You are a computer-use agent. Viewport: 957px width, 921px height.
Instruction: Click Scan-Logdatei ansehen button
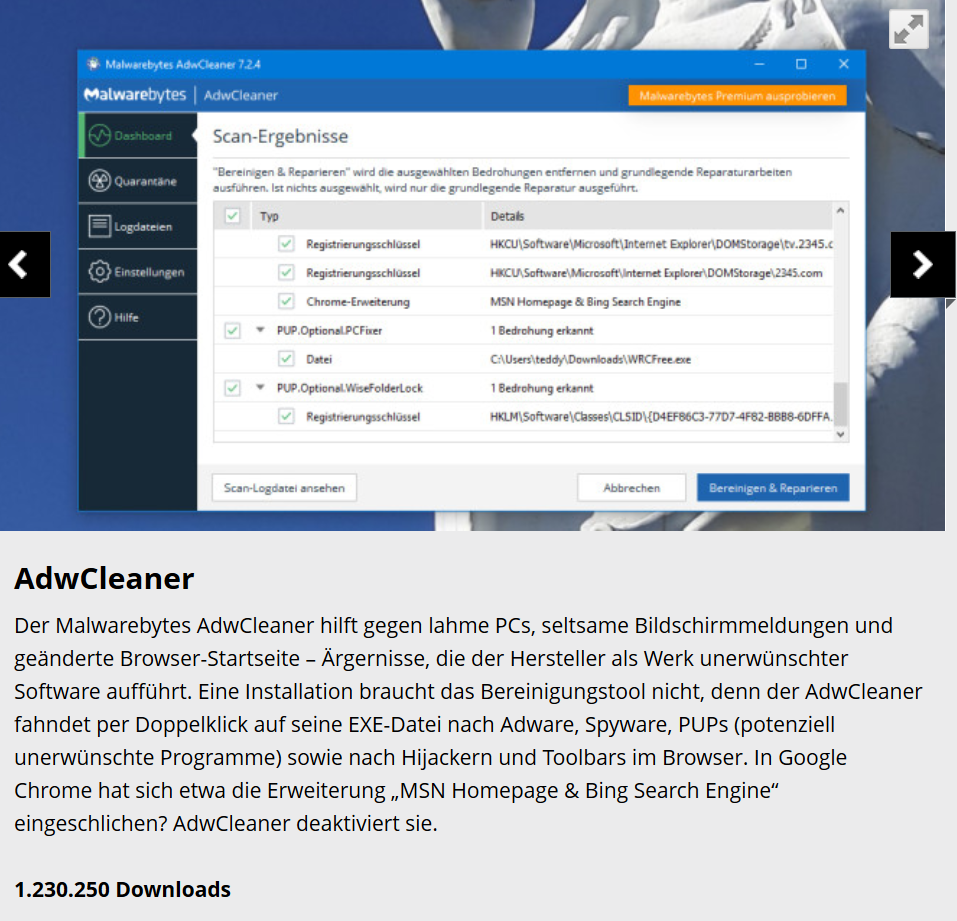click(x=284, y=488)
